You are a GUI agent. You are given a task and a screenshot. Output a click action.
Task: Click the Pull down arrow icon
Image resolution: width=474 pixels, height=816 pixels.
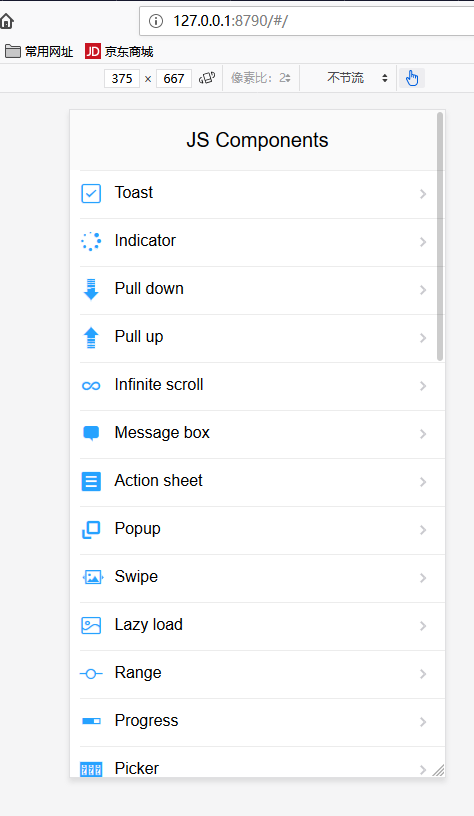click(91, 289)
